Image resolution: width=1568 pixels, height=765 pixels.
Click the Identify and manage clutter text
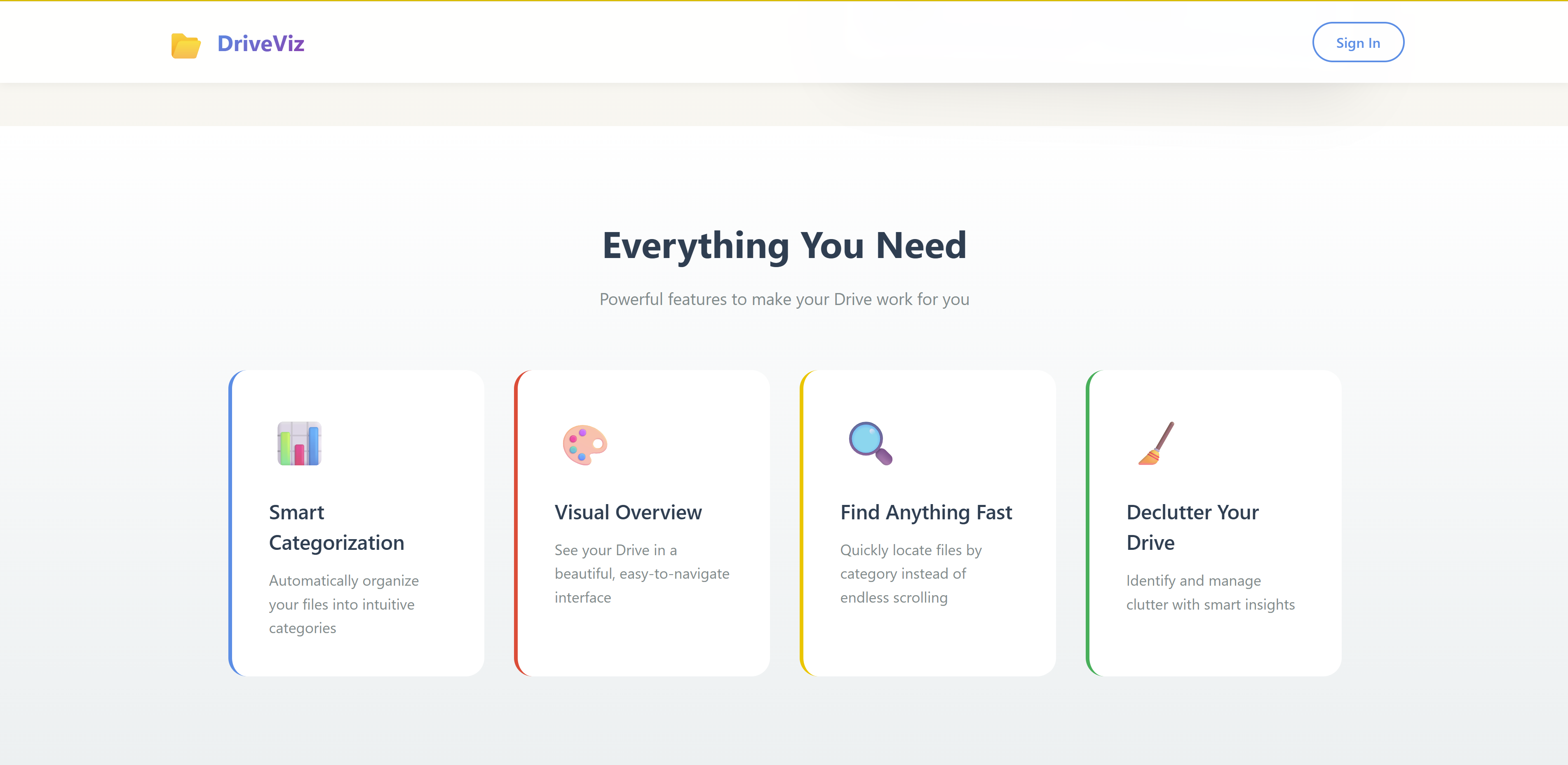[1209, 592]
